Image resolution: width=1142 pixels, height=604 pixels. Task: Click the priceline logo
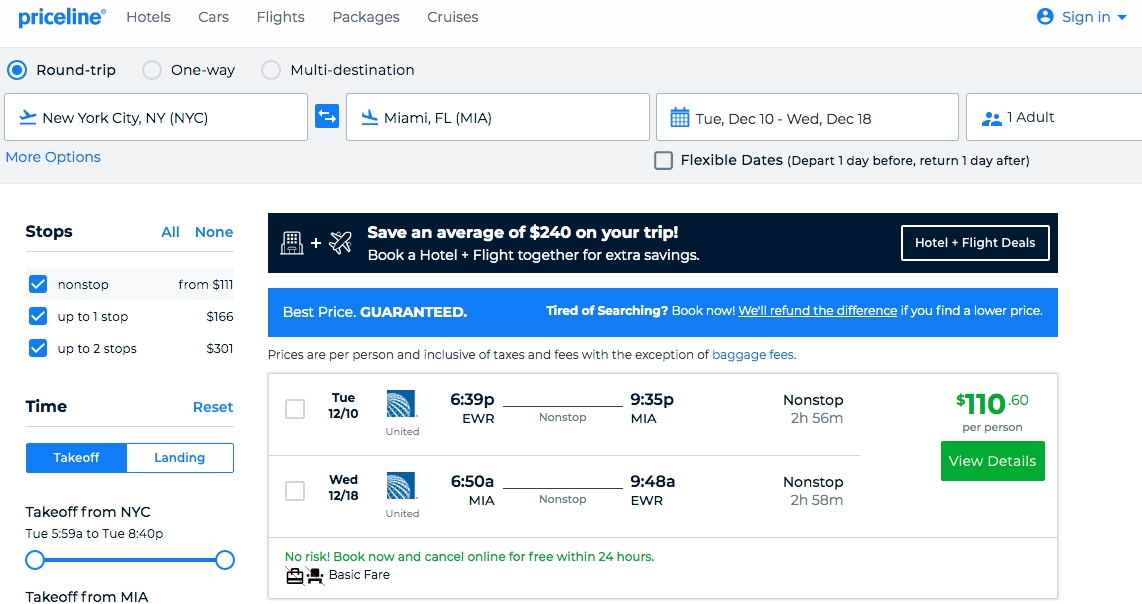(62, 17)
